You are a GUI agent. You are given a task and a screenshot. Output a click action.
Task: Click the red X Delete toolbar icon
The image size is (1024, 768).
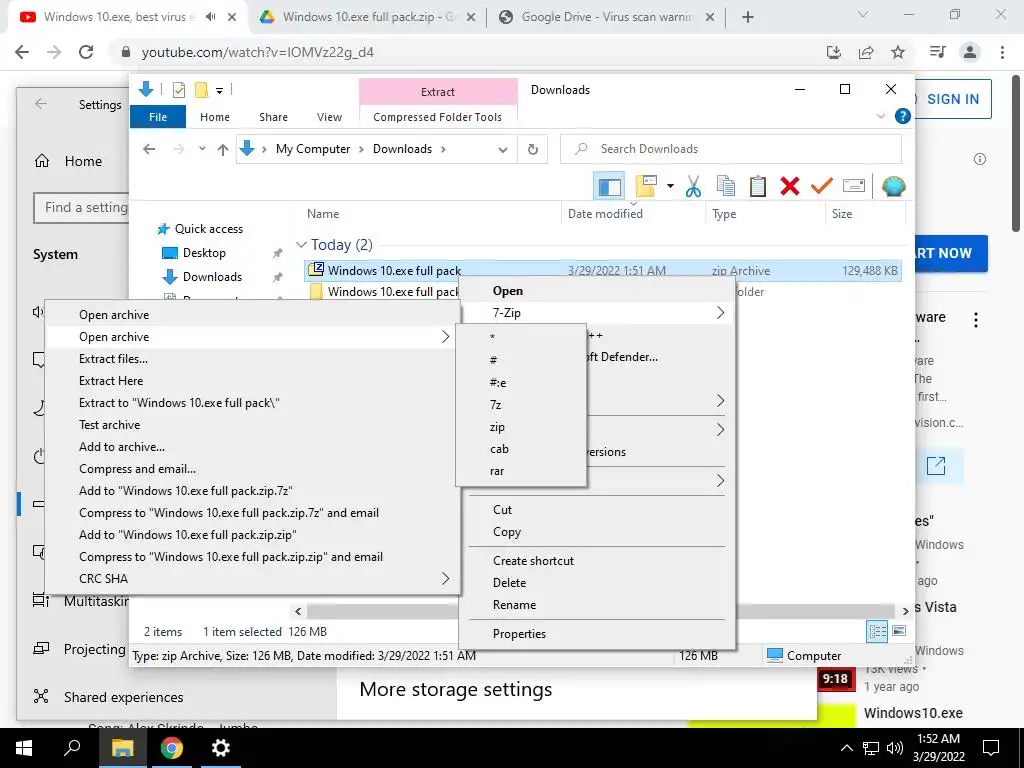(790, 186)
